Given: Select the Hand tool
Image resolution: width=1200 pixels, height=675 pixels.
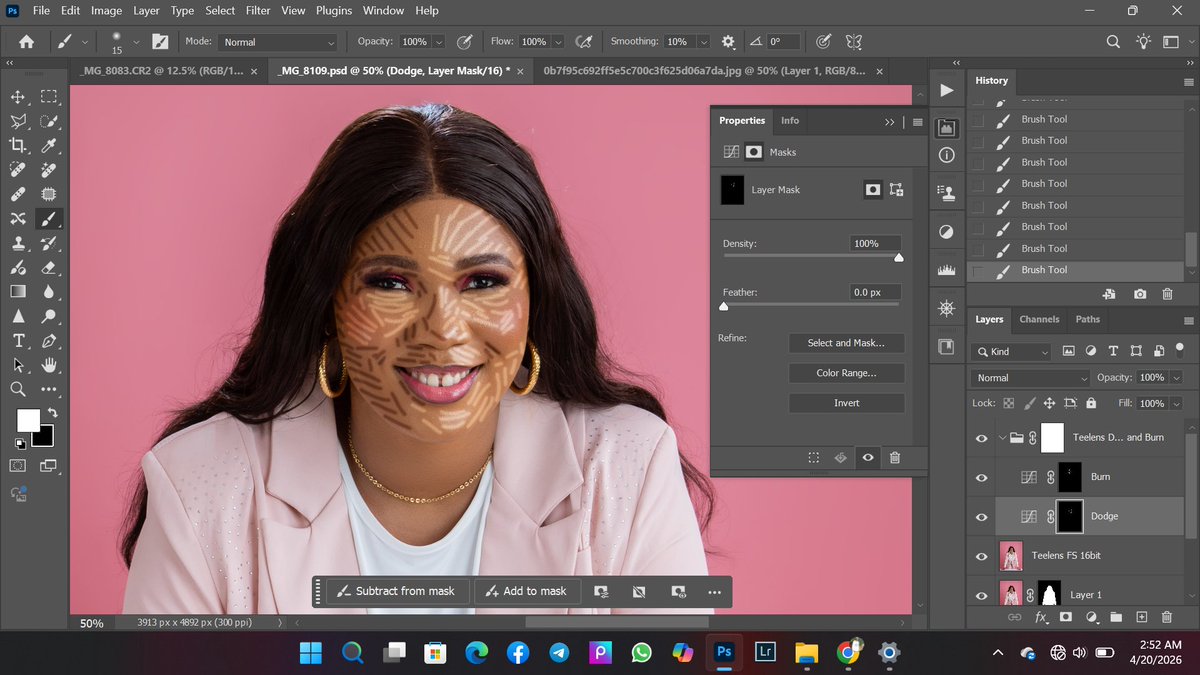Looking at the screenshot, I should [49, 365].
